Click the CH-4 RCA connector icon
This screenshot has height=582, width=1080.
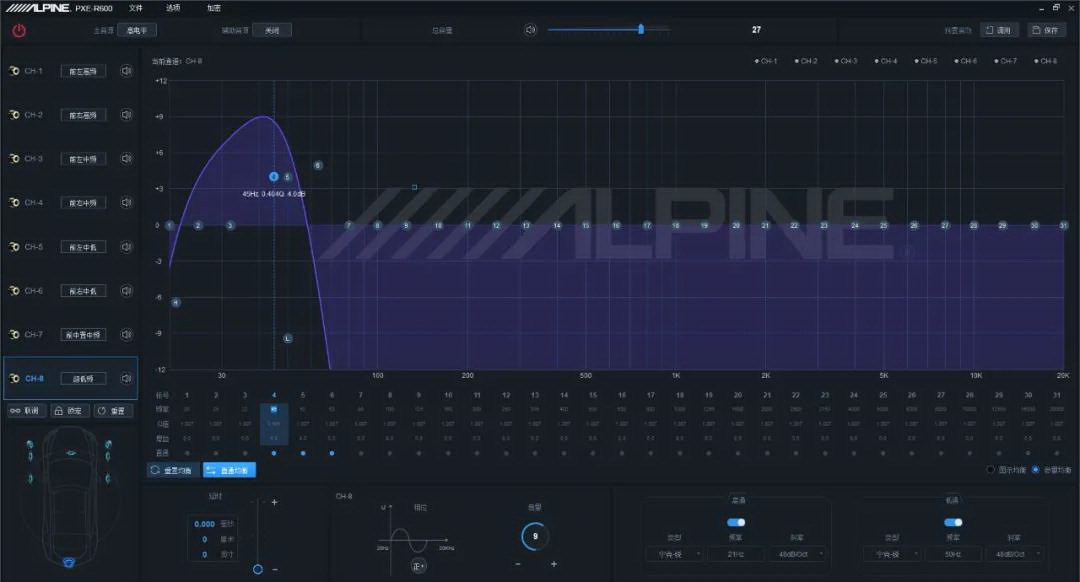[x=14, y=202]
